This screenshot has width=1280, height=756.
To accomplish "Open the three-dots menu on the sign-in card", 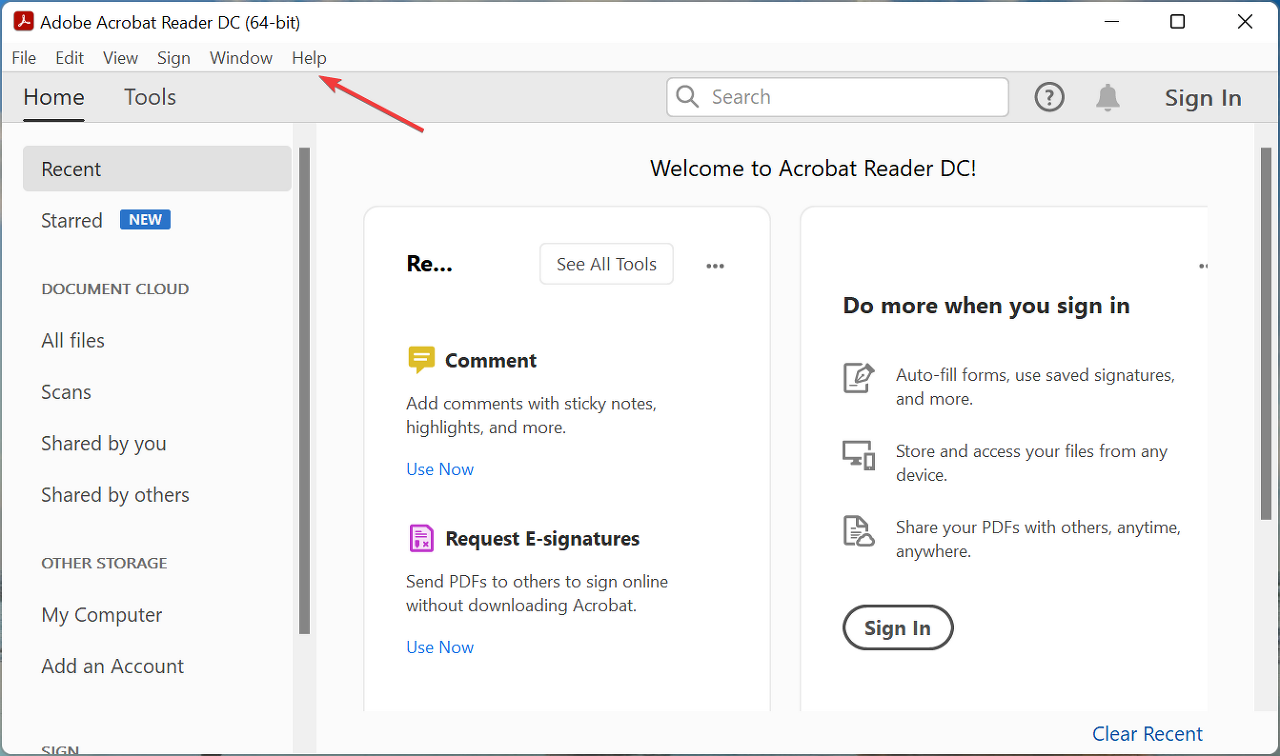I will coord(1203,266).
